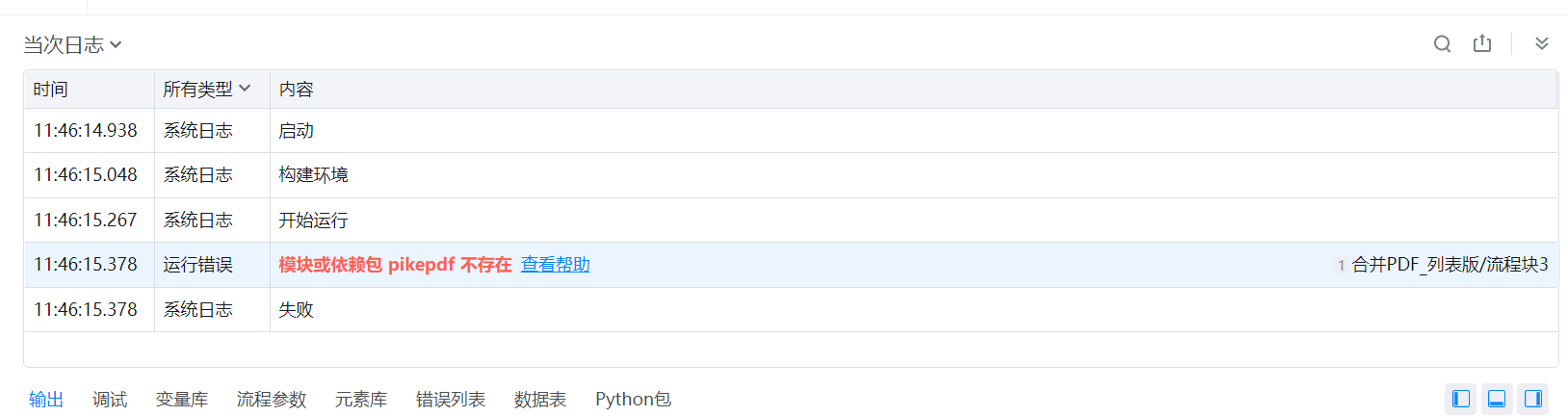Jump to 合并PDF_列表版/流程块3 error location
Screen dimensions: 1568x416
[1450, 265]
